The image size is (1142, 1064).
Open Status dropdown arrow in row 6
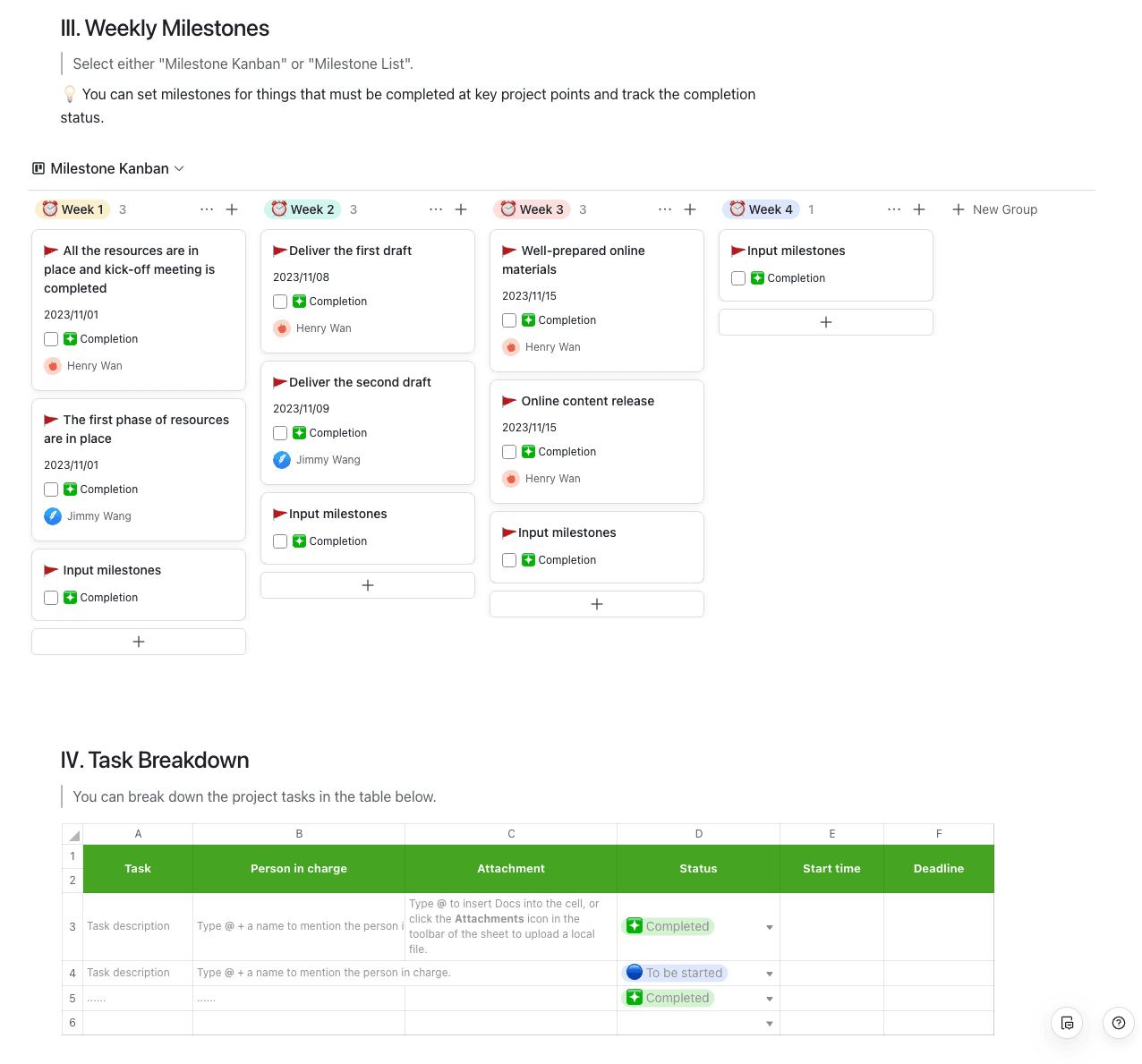[x=770, y=1024]
